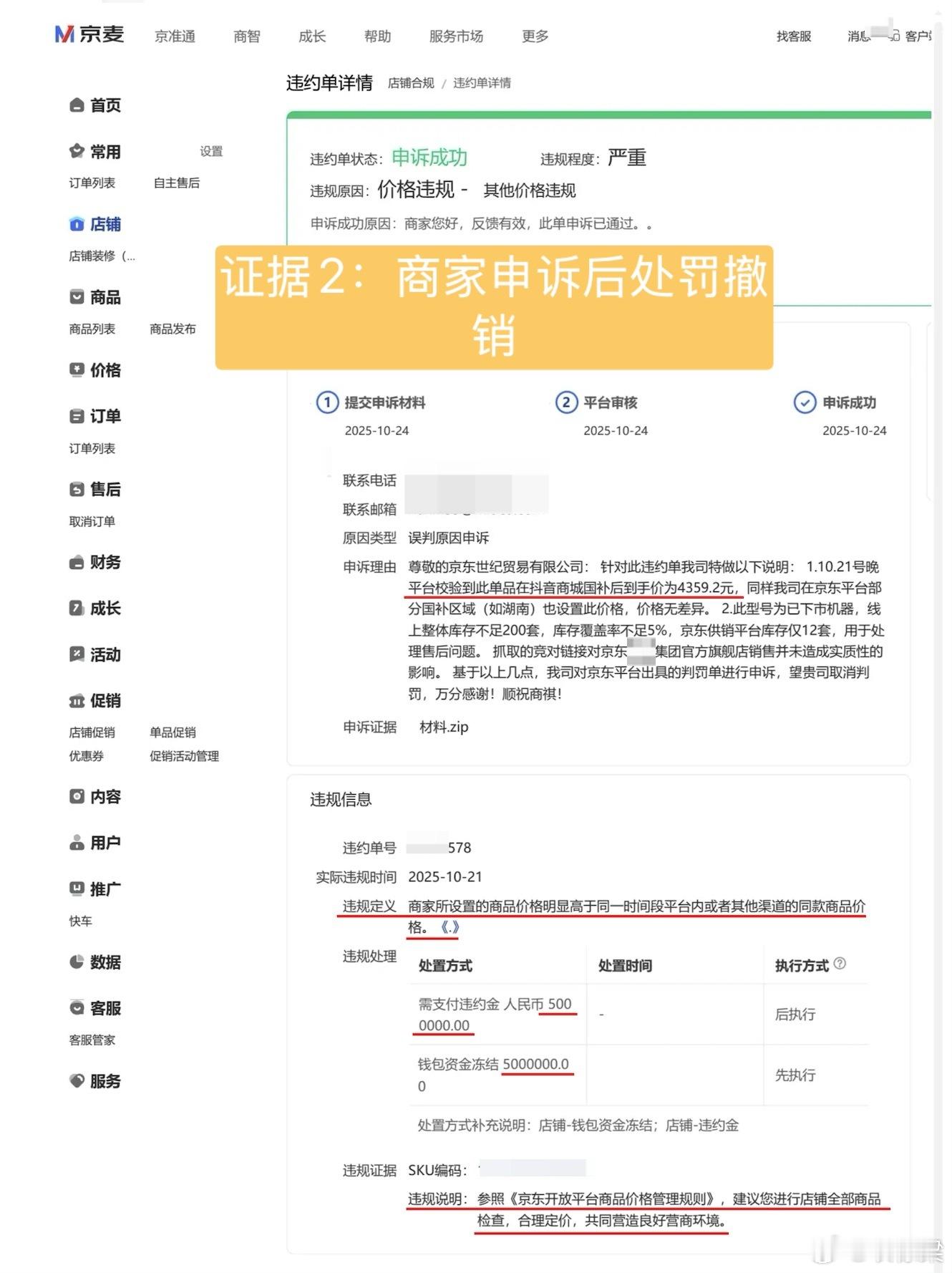Click 误判原因申诉 reason type text
952x1273 pixels.
click(x=449, y=538)
